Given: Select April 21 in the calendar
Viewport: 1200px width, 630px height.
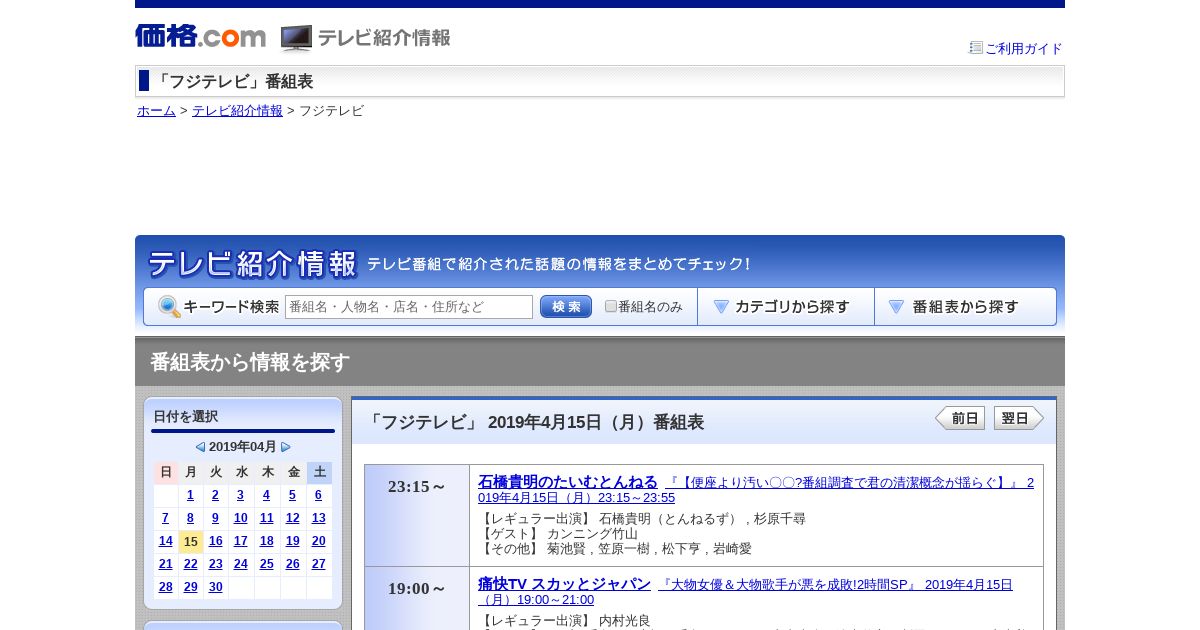Looking at the screenshot, I should (165, 564).
